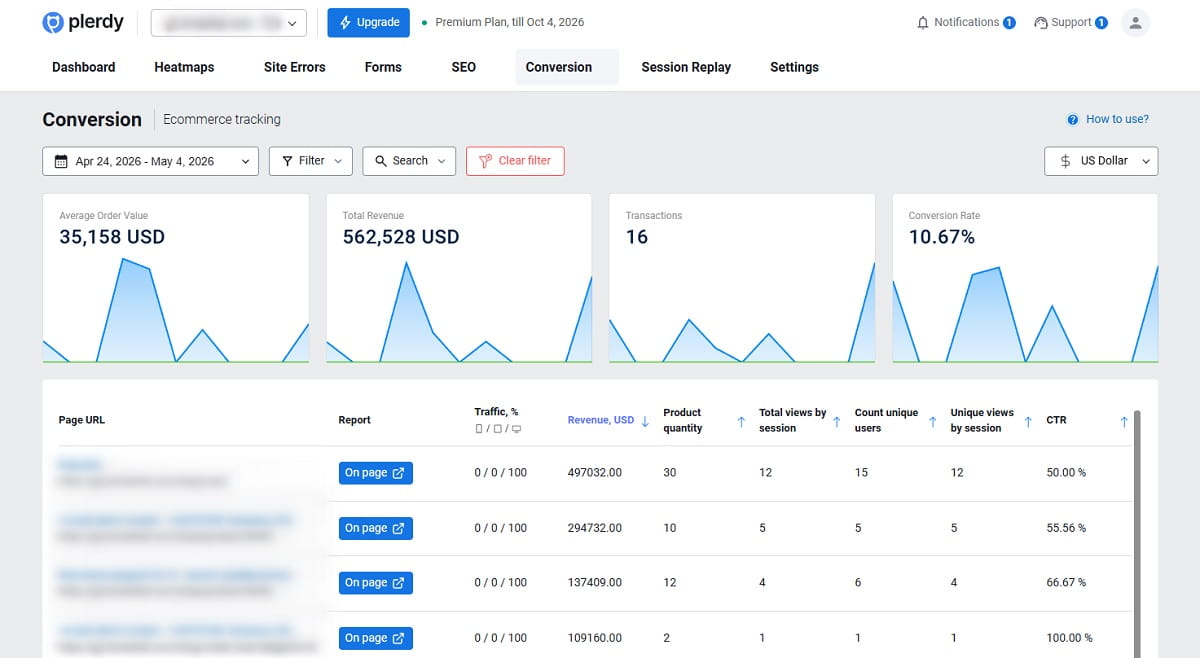Open the user profile avatar
This screenshot has height=658, width=1200.
(1135, 22)
